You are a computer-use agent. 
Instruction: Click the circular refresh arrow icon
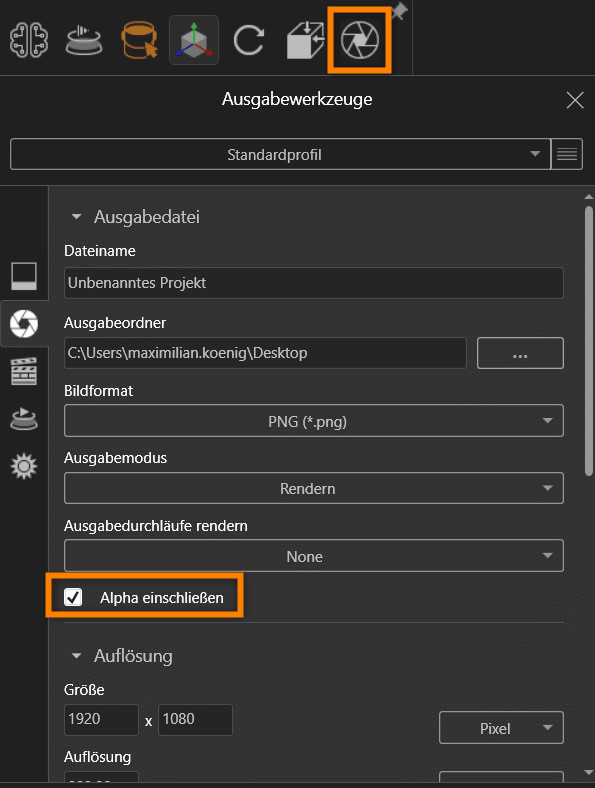click(249, 40)
